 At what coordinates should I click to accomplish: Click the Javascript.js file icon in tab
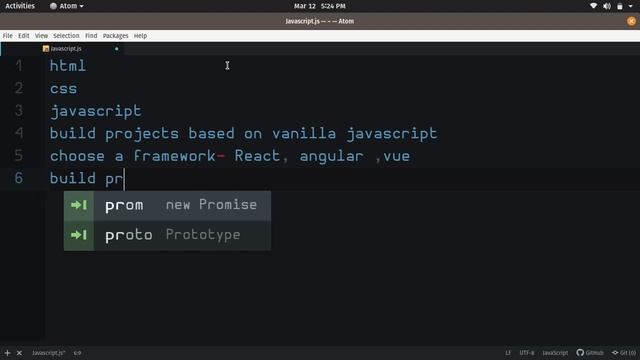[46, 49]
